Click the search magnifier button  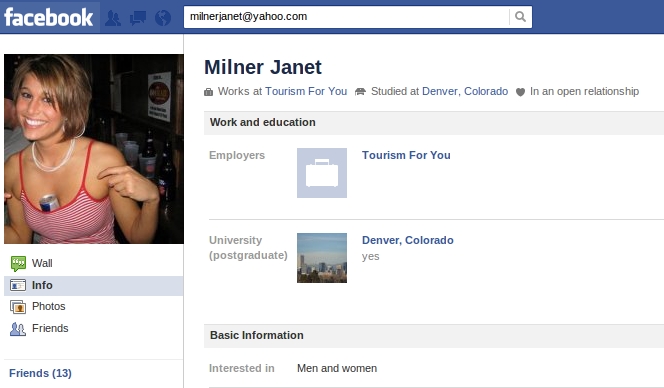point(520,17)
